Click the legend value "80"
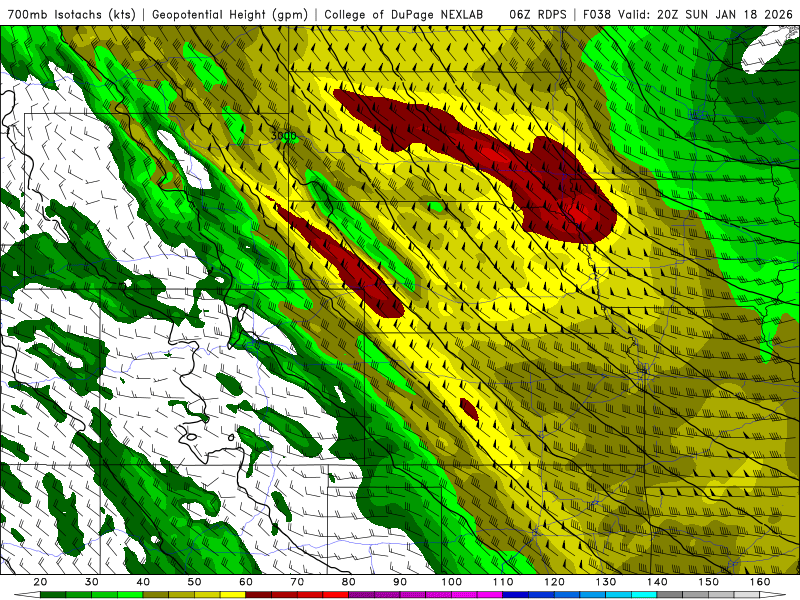 (348, 582)
